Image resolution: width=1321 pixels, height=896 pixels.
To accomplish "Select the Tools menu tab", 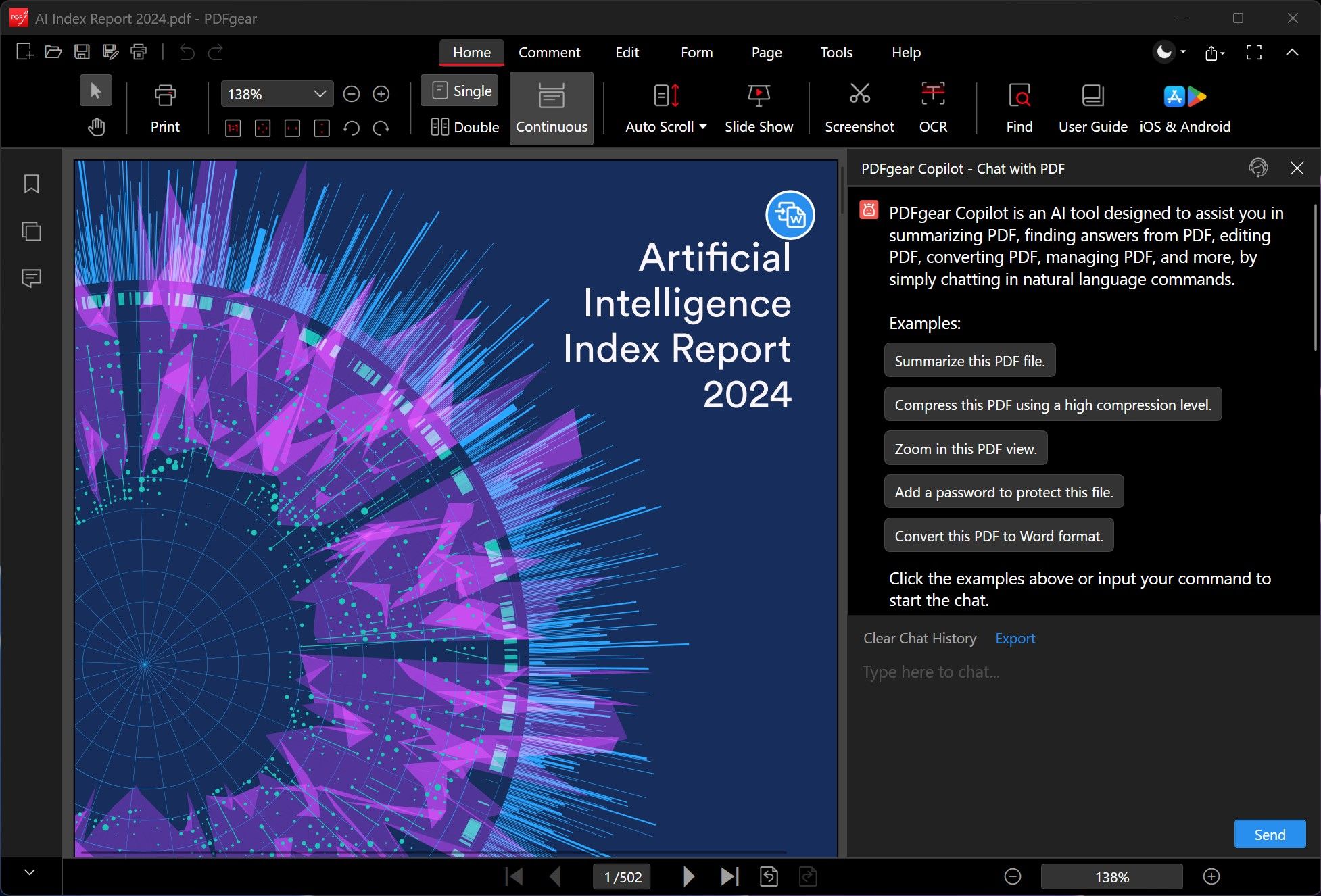I will click(835, 52).
